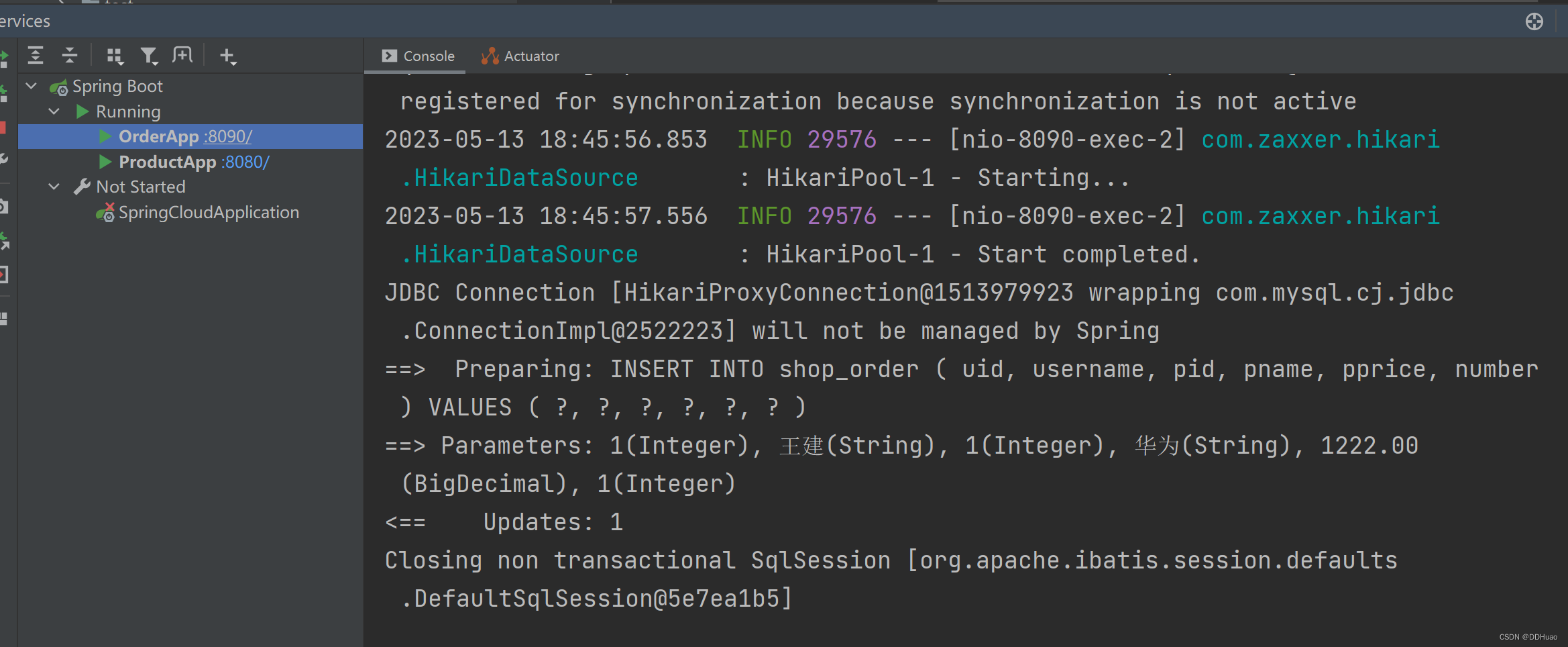Collapse the Not Started group chevron
This screenshot has width=1568, height=647.
54,187
